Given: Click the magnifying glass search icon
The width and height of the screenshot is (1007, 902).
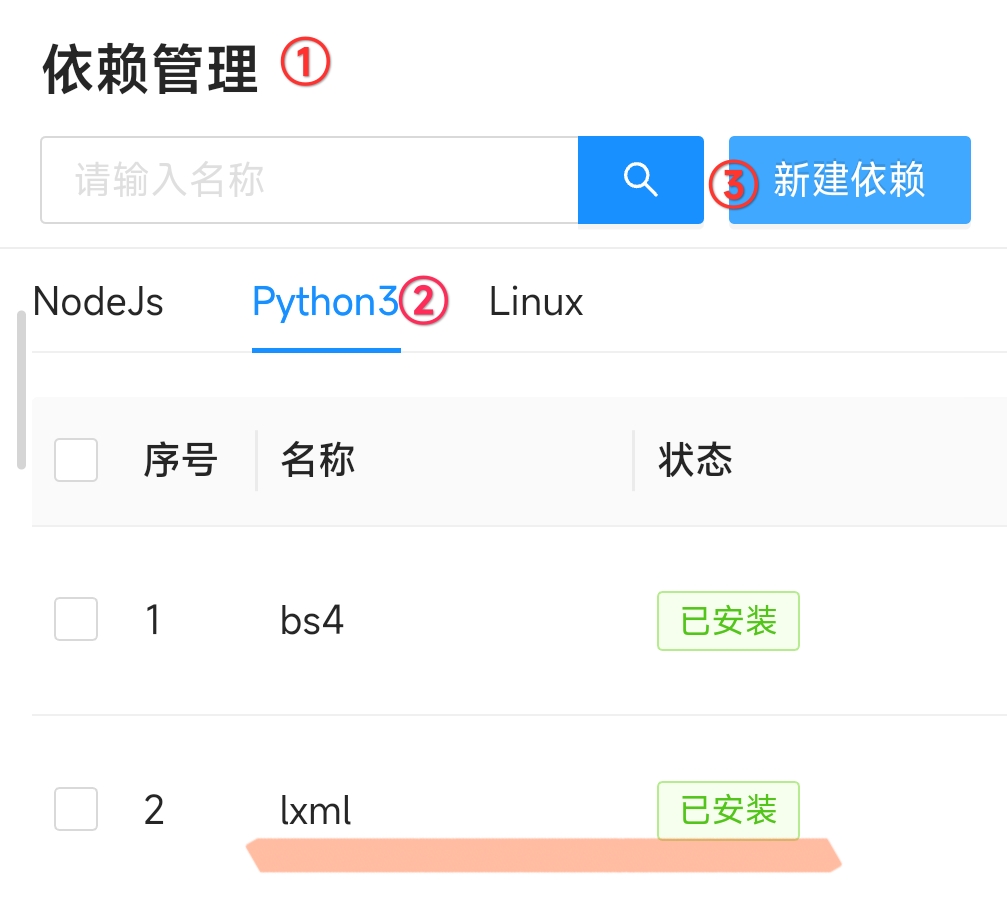Looking at the screenshot, I should pos(640,180).
